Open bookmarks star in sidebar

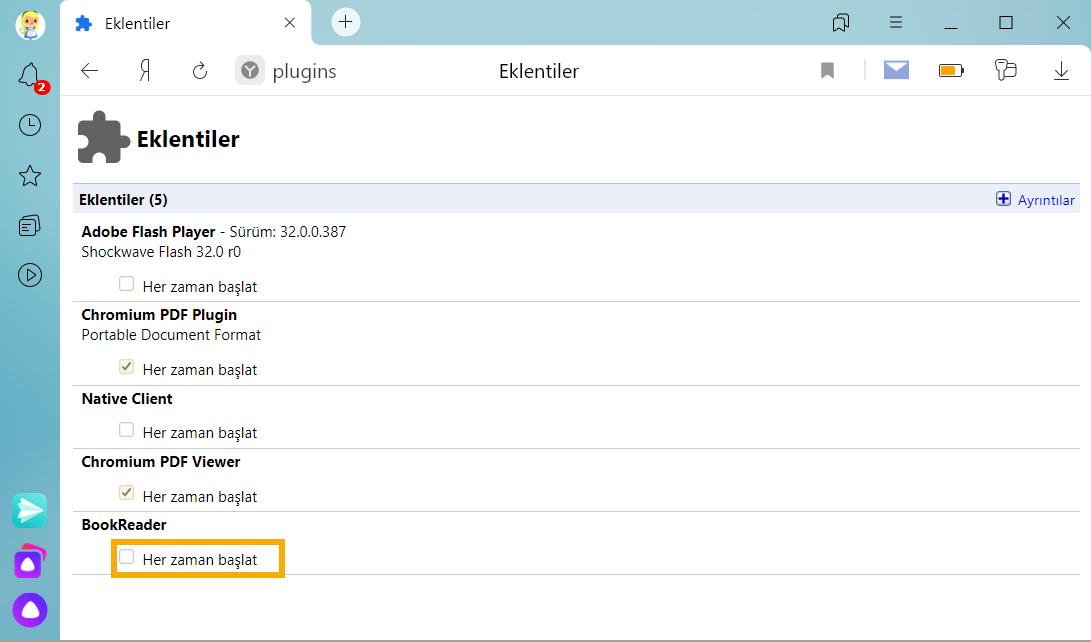tap(30, 175)
